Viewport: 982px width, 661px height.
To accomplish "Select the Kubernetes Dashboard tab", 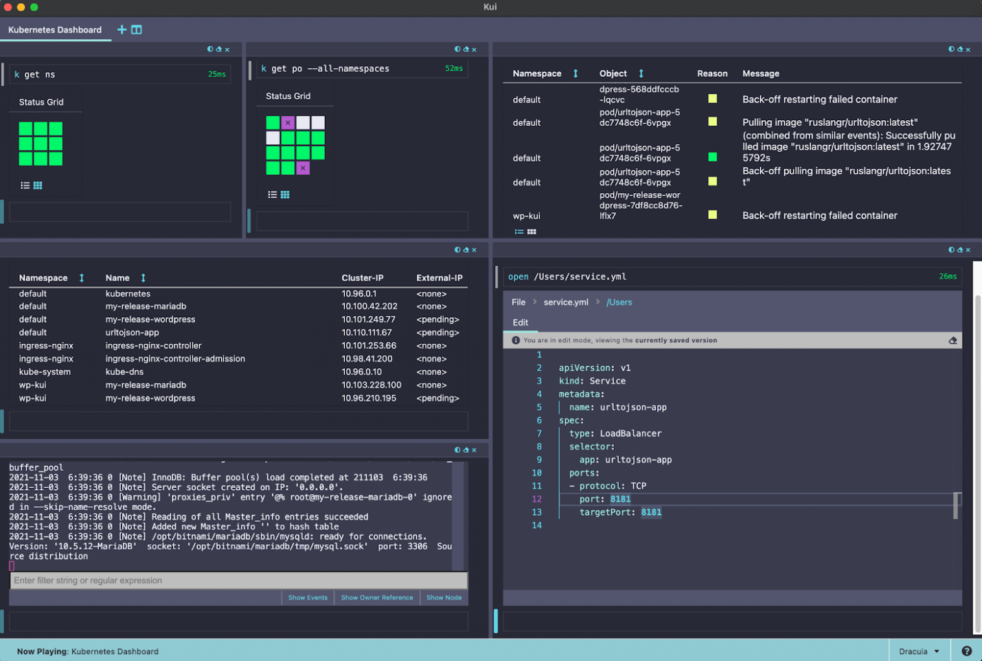I will [x=55, y=30].
